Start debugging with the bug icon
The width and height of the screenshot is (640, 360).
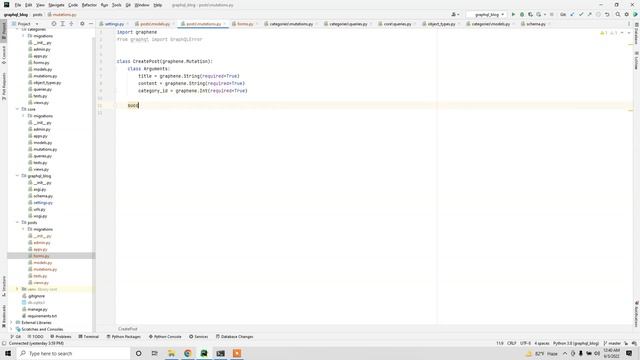coord(522,14)
